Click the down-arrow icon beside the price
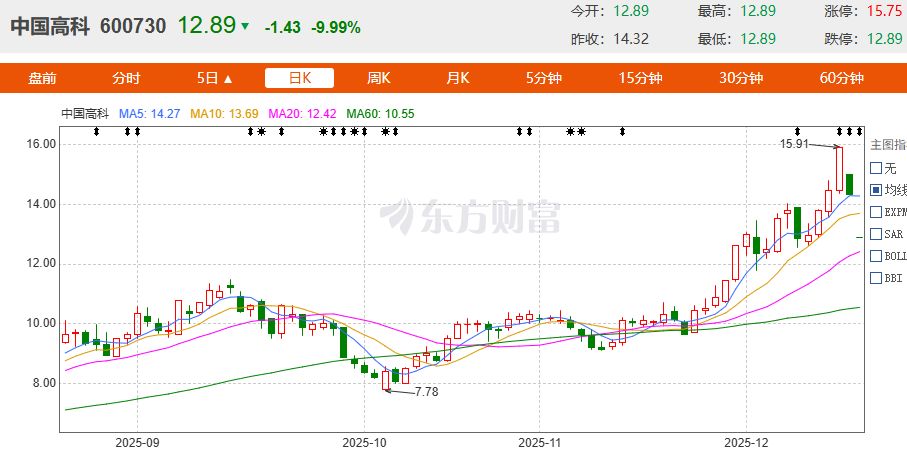Image resolution: width=907 pixels, height=455 pixels. pyautogui.click(x=245, y=26)
